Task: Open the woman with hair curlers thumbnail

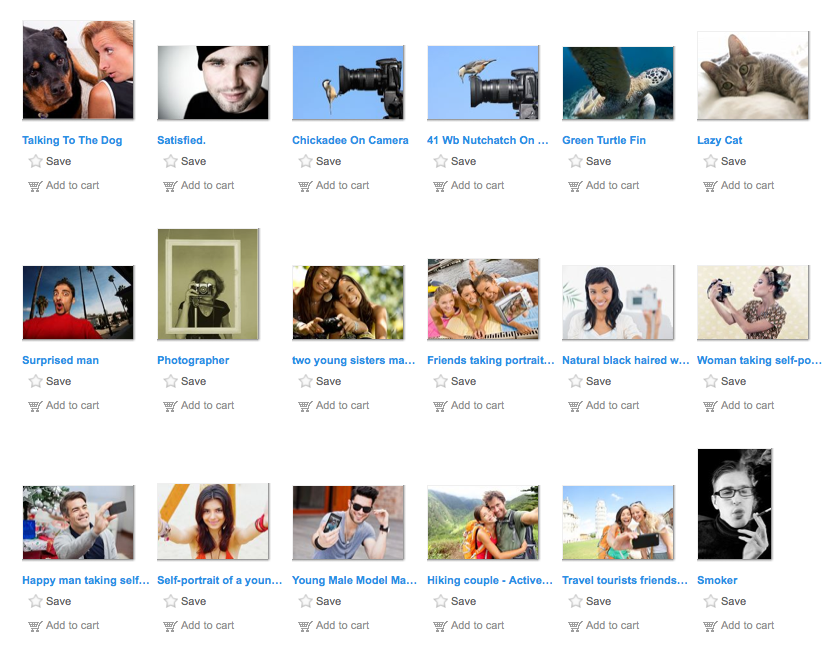Action: pos(753,302)
